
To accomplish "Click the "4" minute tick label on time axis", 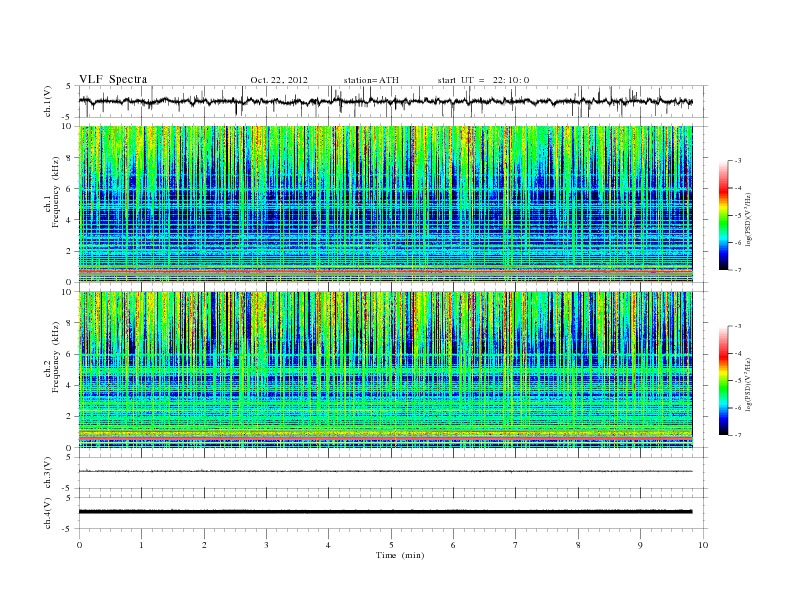I will pos(328,545).
